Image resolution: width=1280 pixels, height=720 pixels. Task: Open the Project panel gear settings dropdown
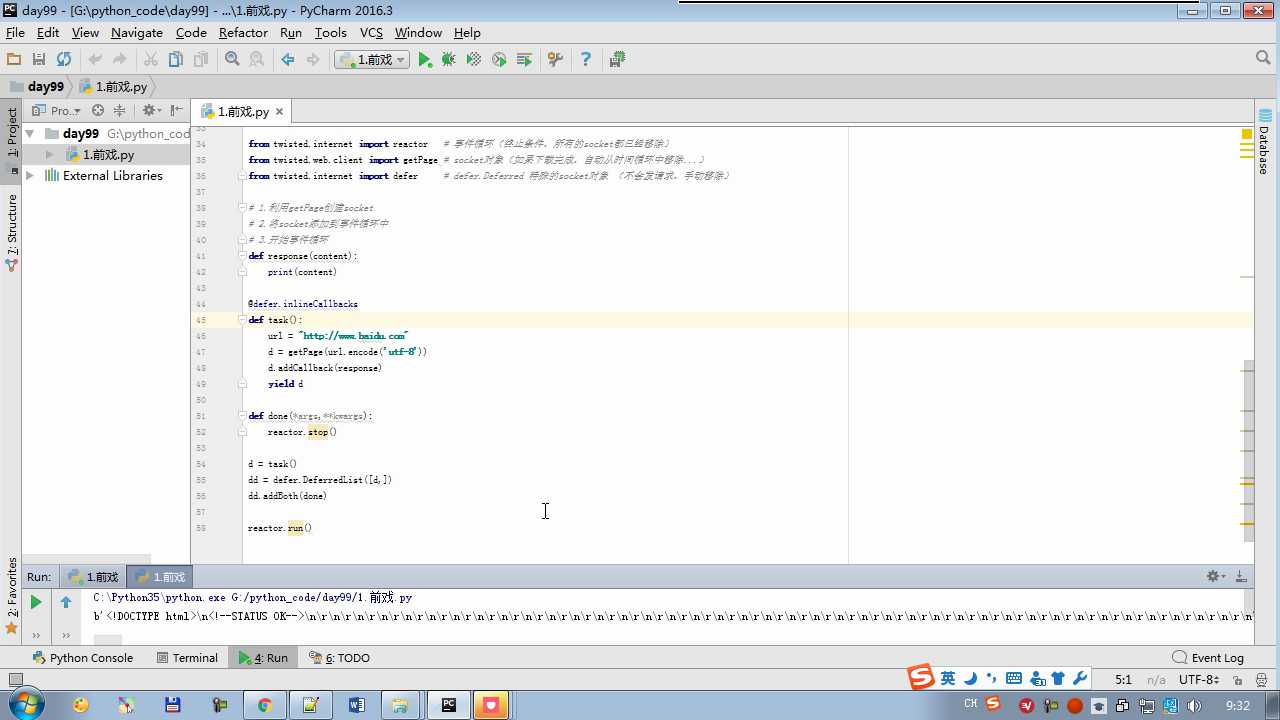(151, 111)
